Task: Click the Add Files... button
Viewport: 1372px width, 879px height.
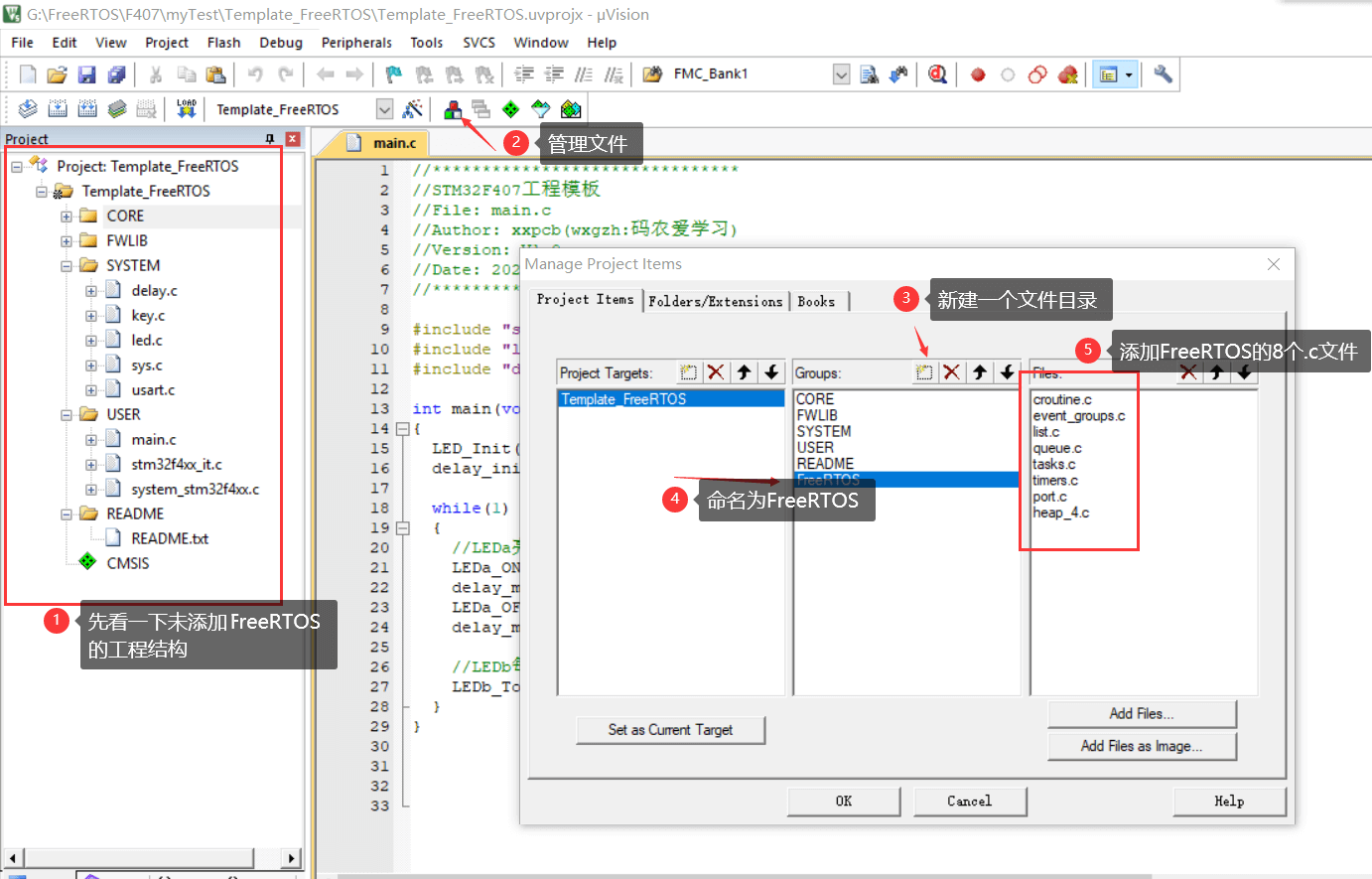Action: click(1142, 714)
